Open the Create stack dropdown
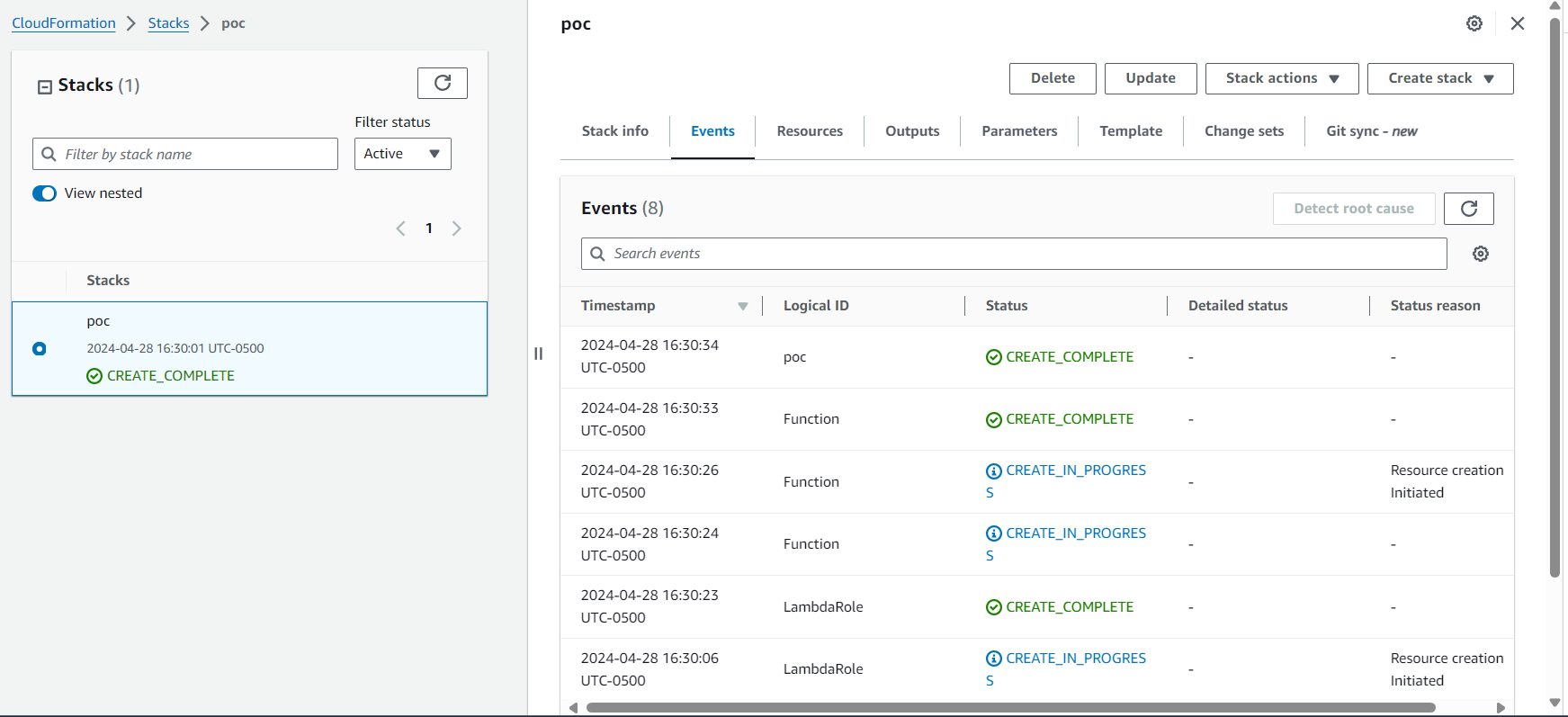Screen dimensions: 1568x717 tap(1440, 78)
